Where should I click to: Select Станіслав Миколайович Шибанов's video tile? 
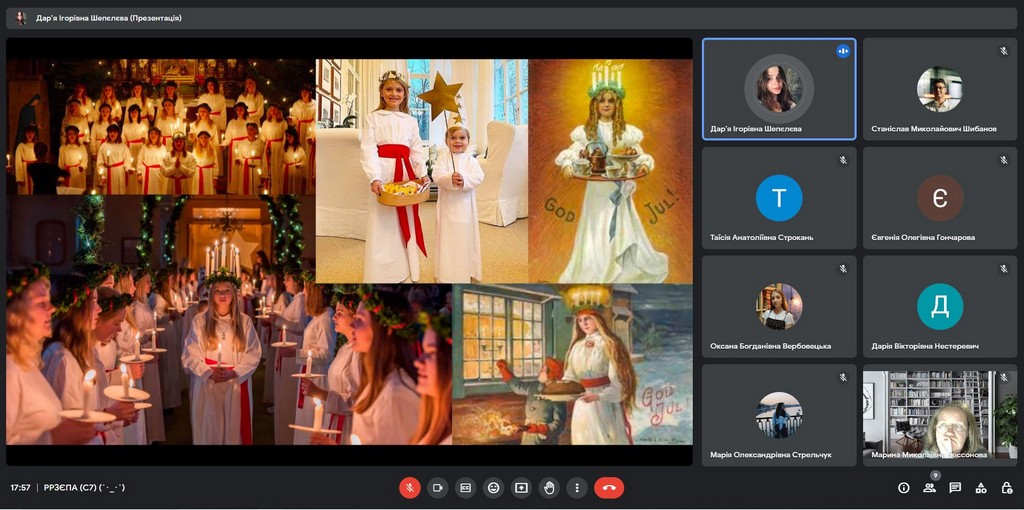coord(940,89)
